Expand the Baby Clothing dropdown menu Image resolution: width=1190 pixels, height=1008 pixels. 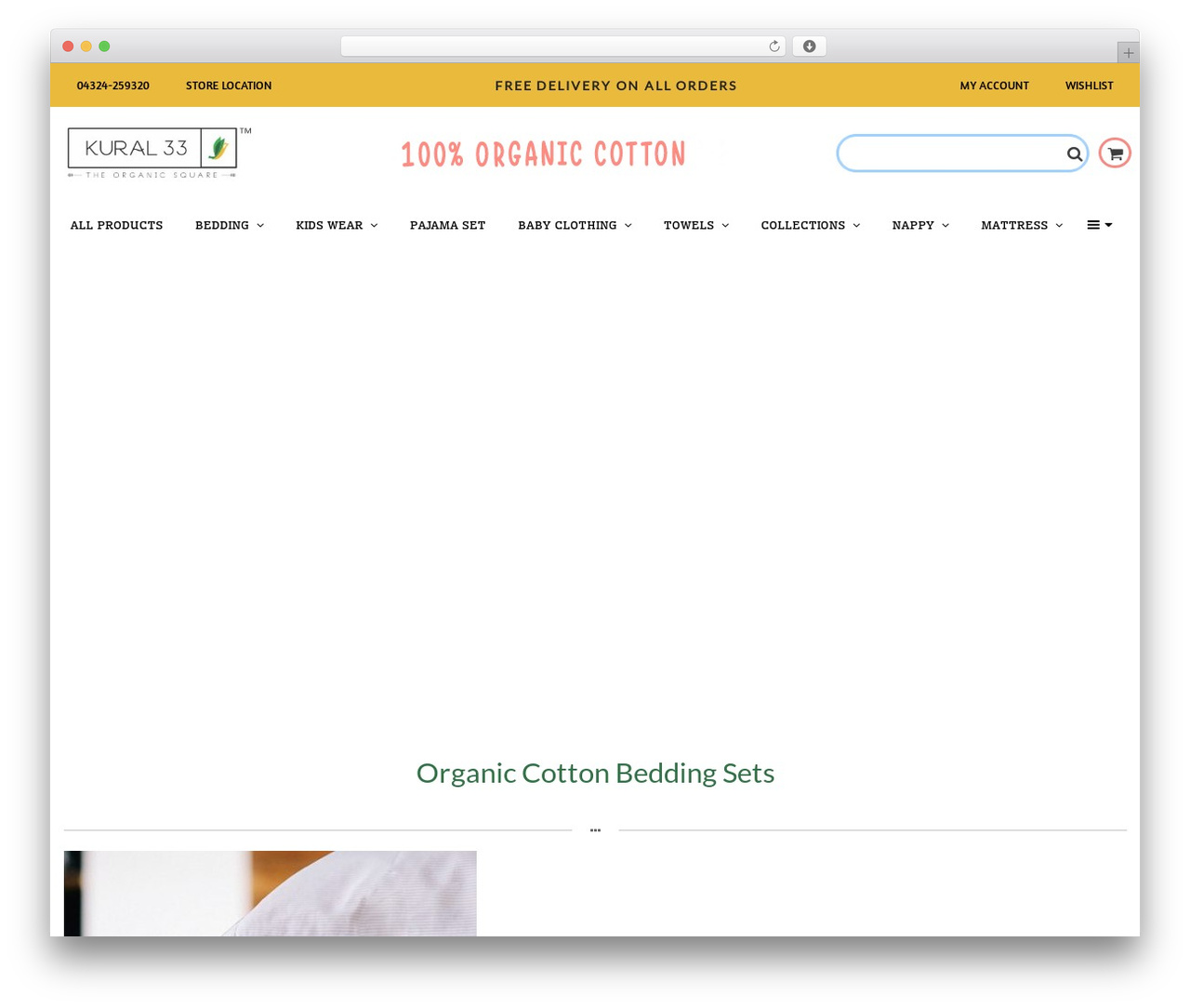pyautogui.click(x=575, y=225)
